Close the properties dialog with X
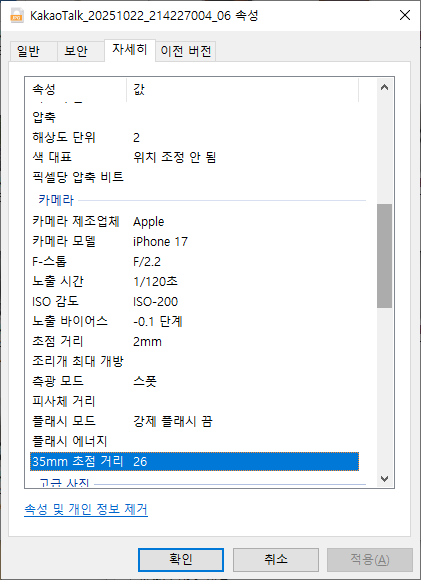 pyautogui.click(x=405, y=15)
